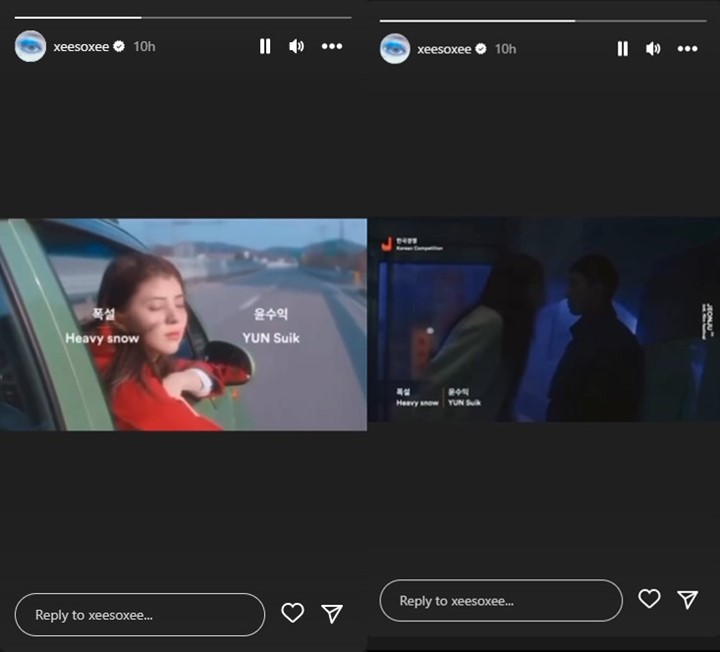Like the right story with the heart icon
720x652 pixels.
(x=649, y=599)
